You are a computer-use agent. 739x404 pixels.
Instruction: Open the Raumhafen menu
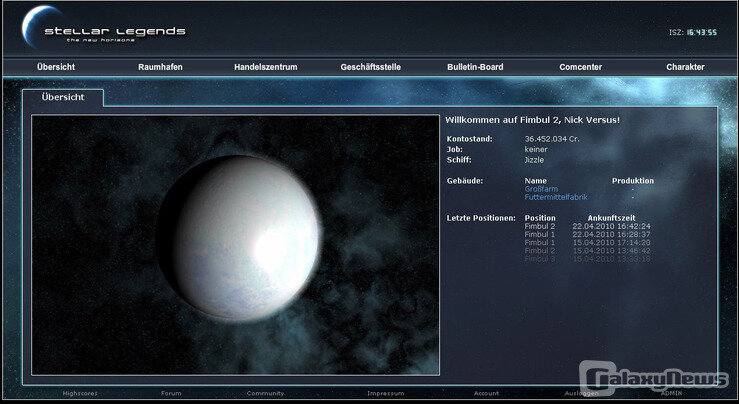[x=160, y=67]
